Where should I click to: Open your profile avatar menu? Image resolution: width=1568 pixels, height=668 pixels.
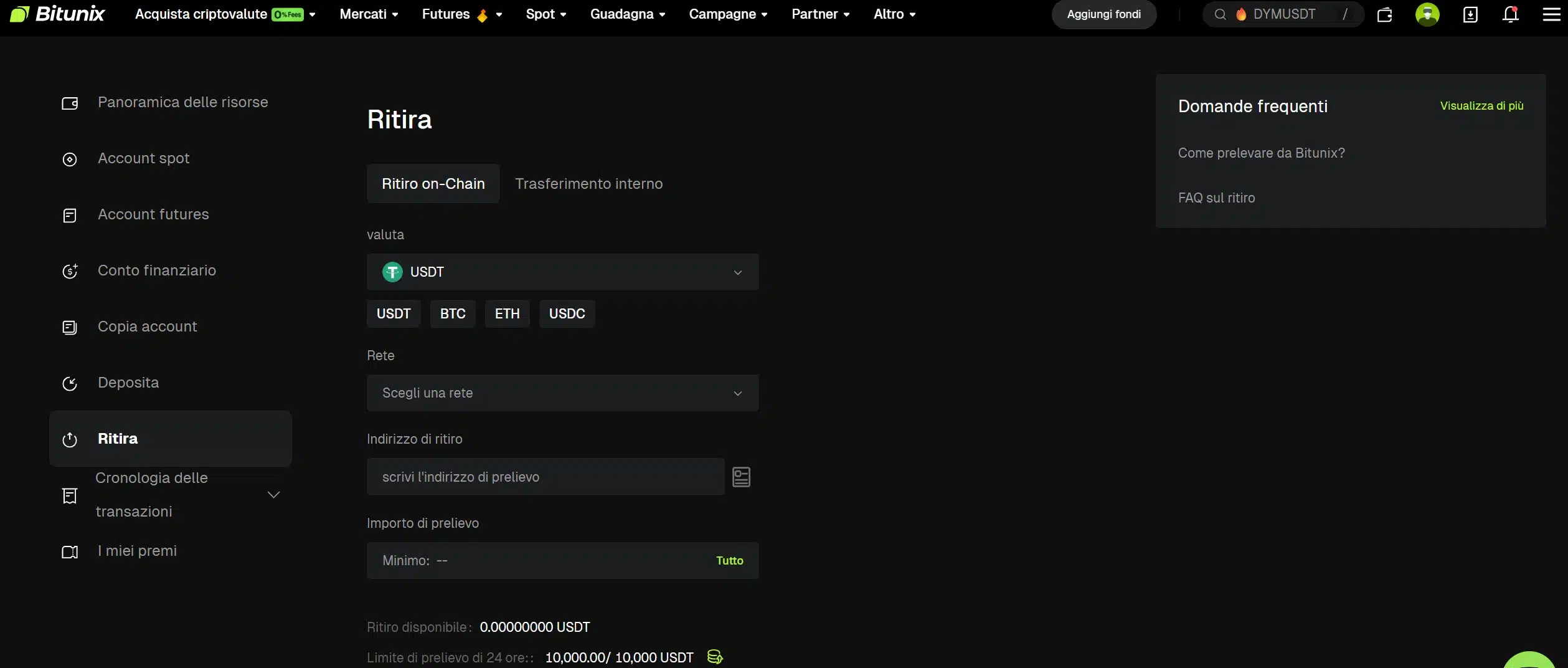click(x=1427, y=14)
